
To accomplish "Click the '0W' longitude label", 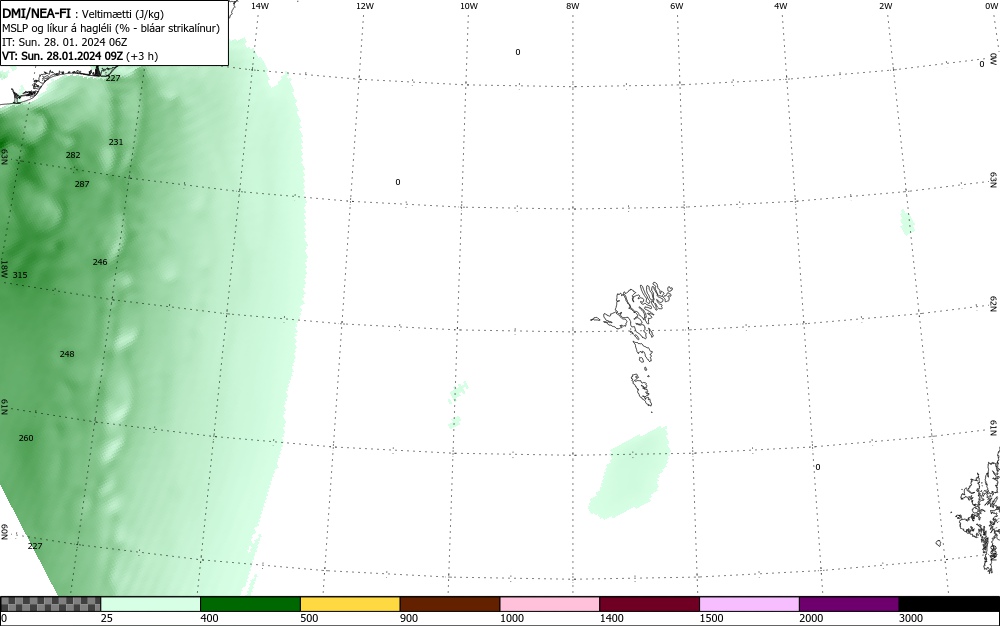I will click(x=990, y=6).
